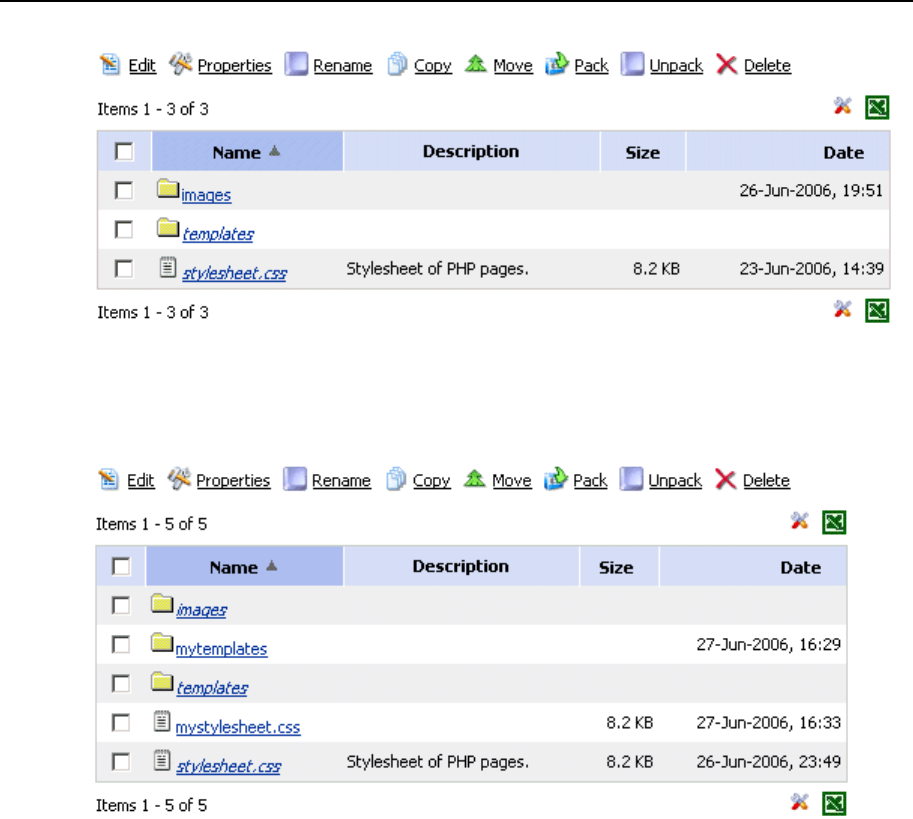
Task: Click the green Excel export icon above the upper table
Action: click(x=876, y=108)
